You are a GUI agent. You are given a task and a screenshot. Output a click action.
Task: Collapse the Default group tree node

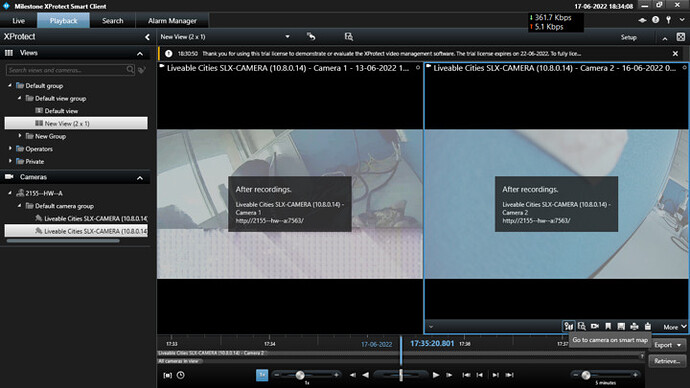coord(10,85)
